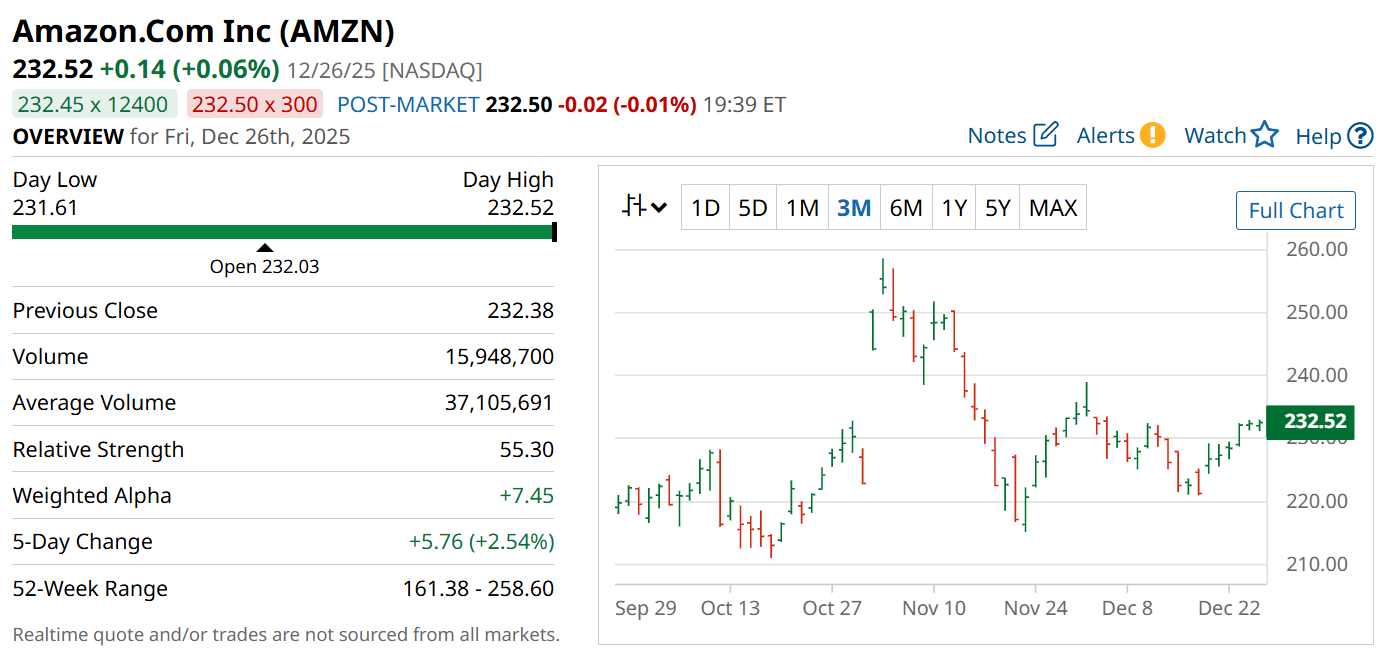The image size is (1389, 659).
Task: Click the POST-MARKET label
Action: pyautogui.click(x=408, y=104)
